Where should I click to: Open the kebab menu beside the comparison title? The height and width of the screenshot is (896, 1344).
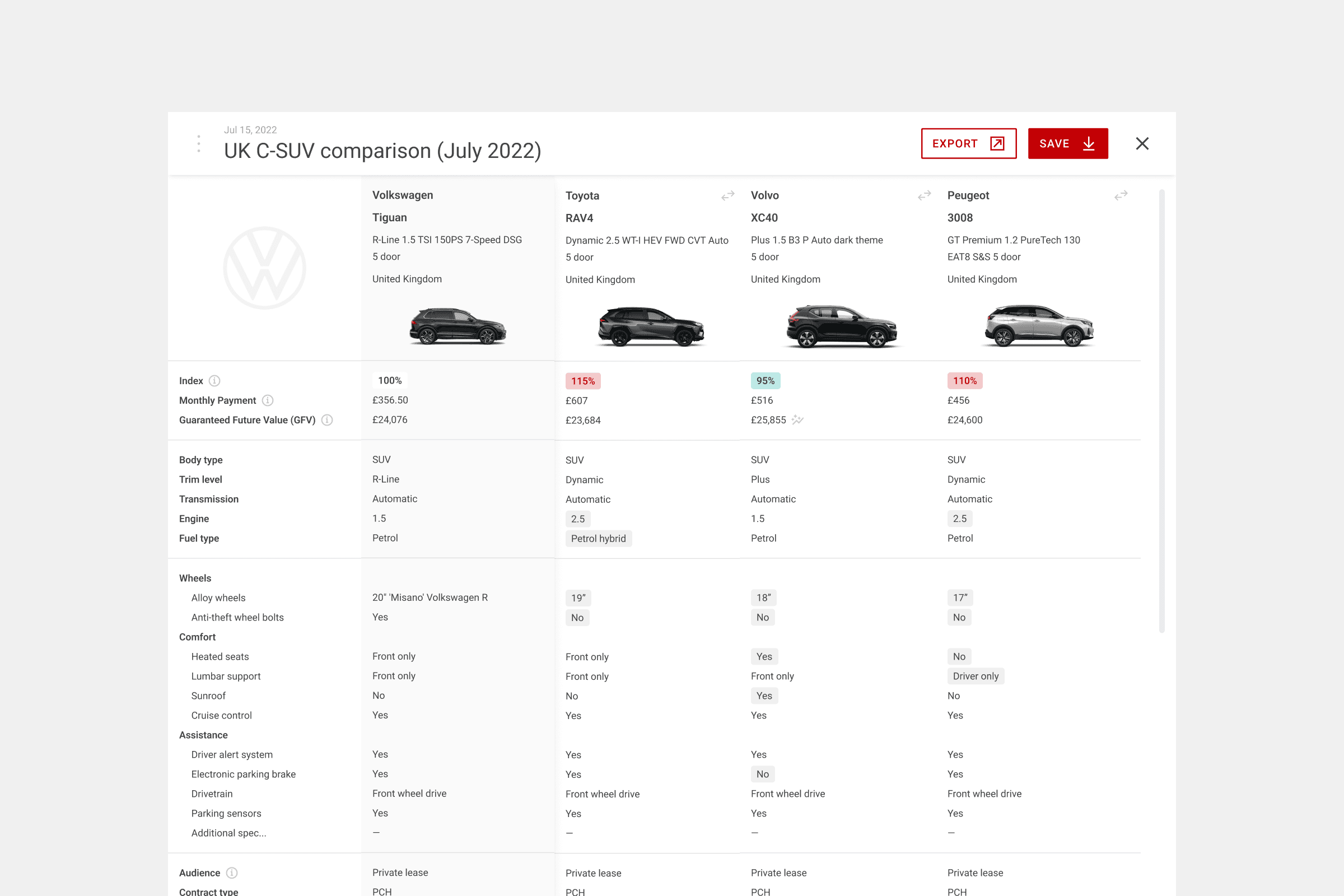(x=198, y=143)
